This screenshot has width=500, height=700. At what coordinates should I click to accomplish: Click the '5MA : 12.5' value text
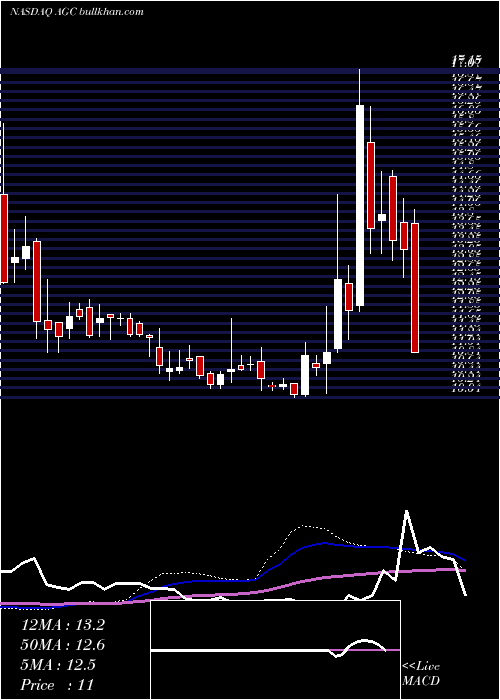point(58,665)
